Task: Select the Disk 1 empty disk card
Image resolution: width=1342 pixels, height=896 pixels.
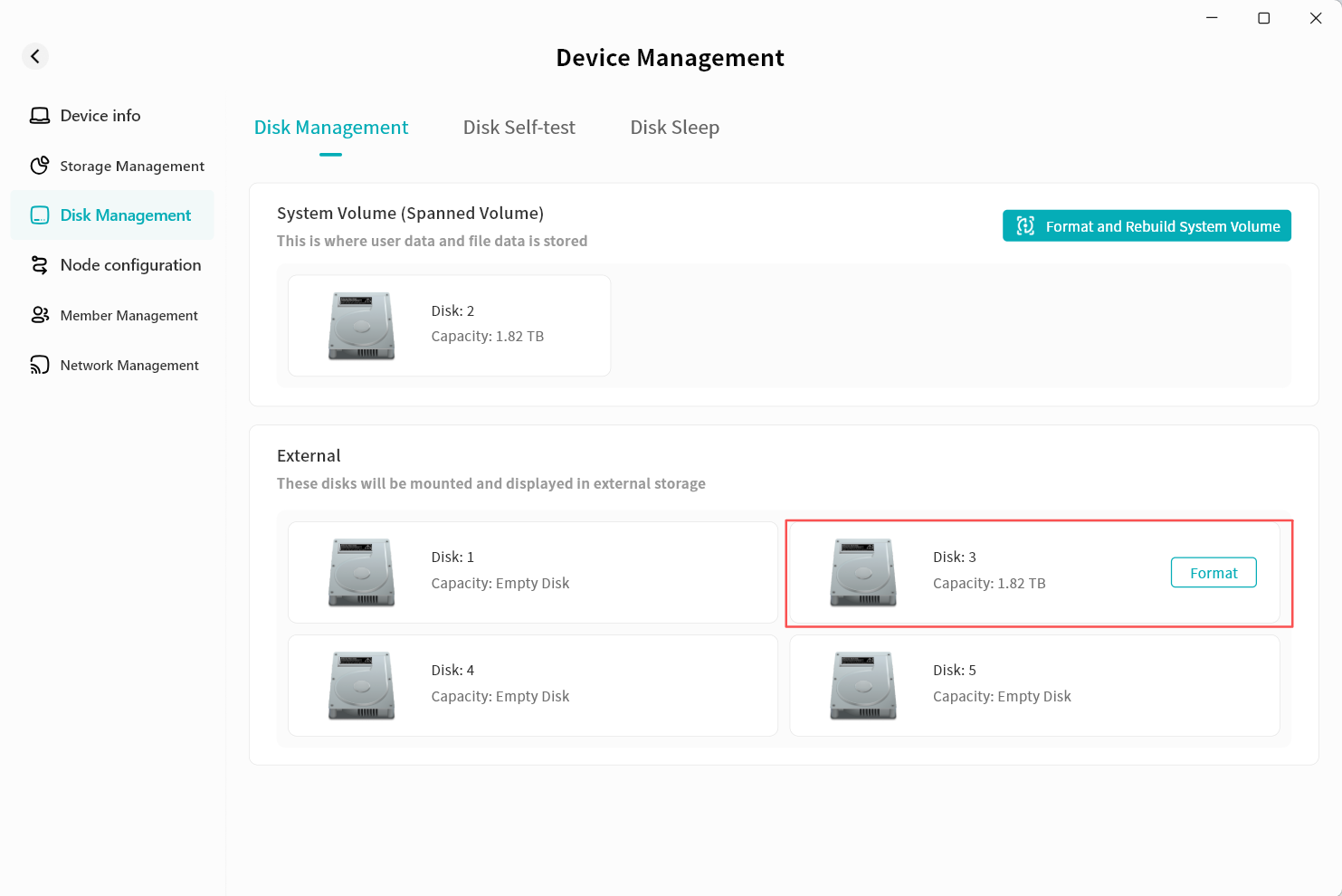Action: click(x=532, y=572)
